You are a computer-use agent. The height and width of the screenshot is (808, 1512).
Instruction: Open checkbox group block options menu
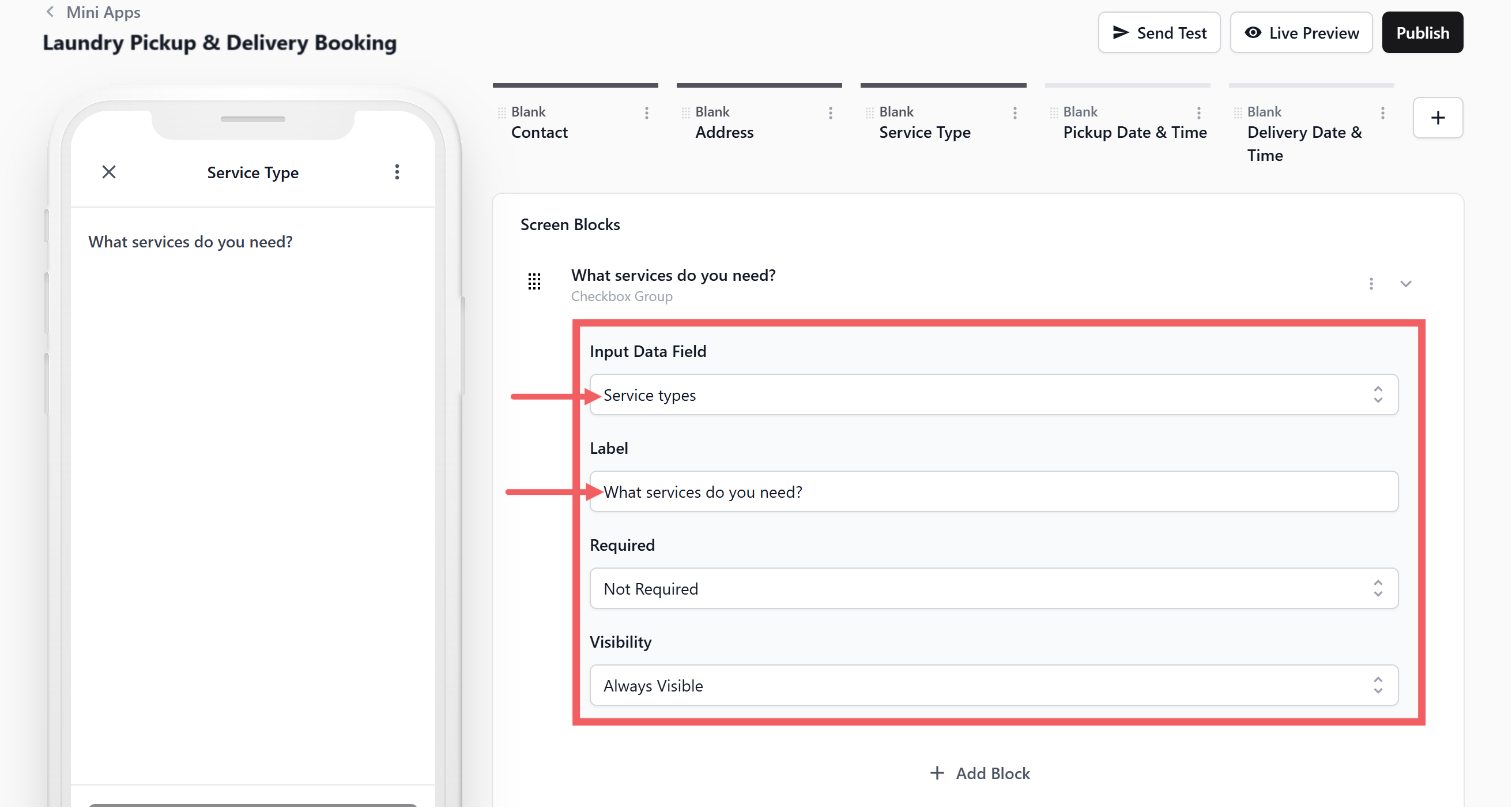(x=1371, y=284)
